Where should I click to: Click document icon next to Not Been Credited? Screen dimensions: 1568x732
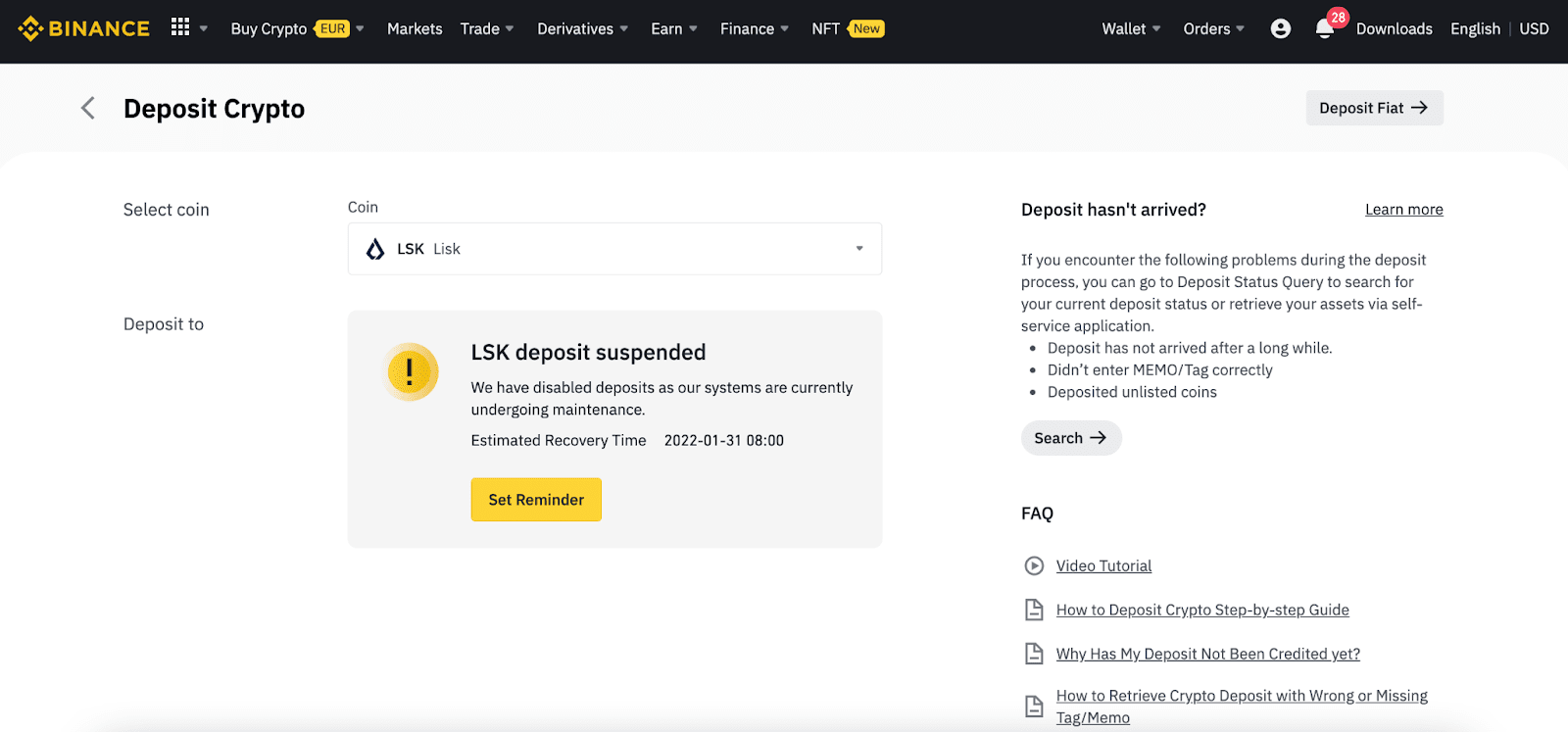[x=1034, y=654]
